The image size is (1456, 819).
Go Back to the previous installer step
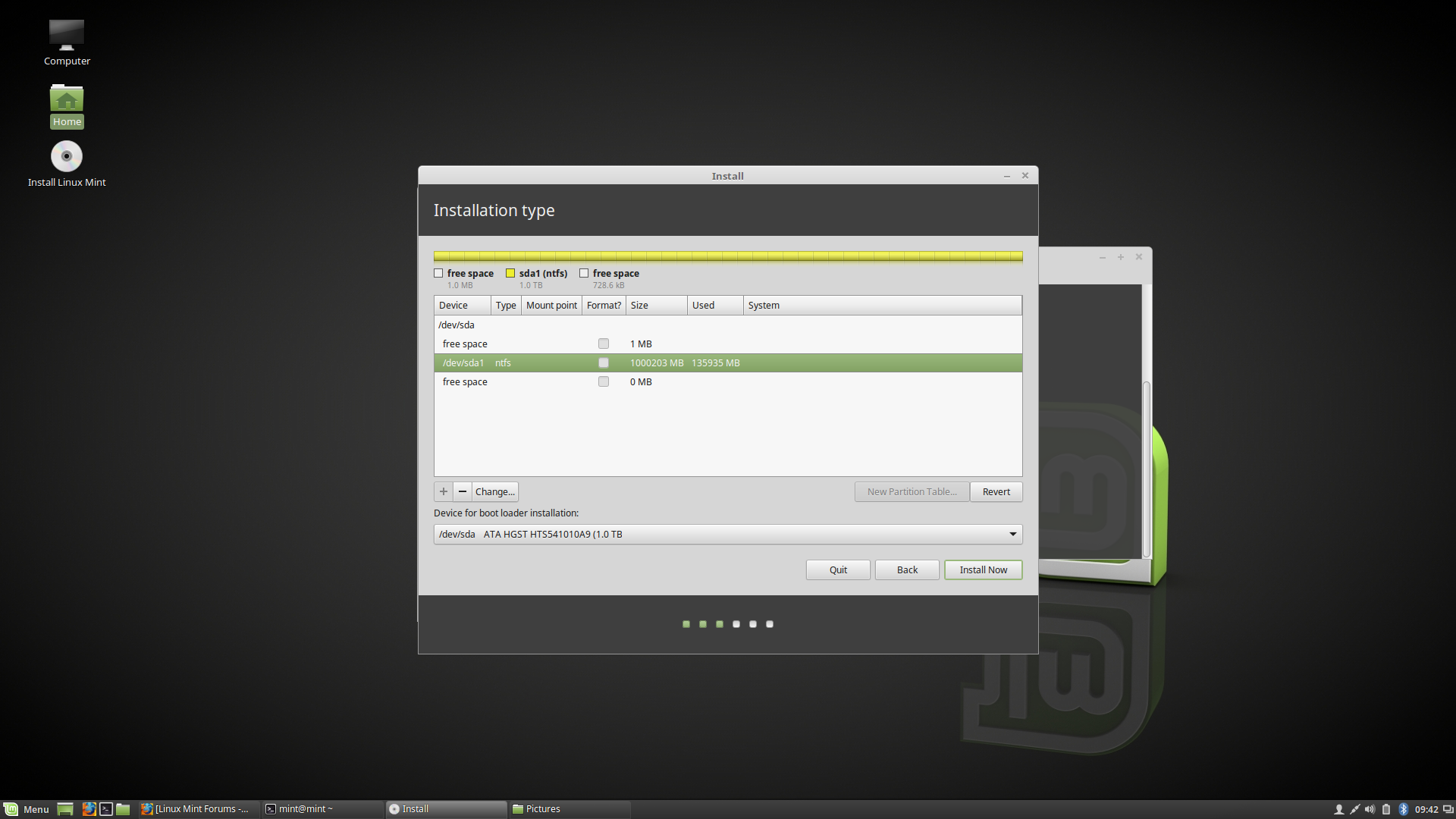(x=907, y=570)
